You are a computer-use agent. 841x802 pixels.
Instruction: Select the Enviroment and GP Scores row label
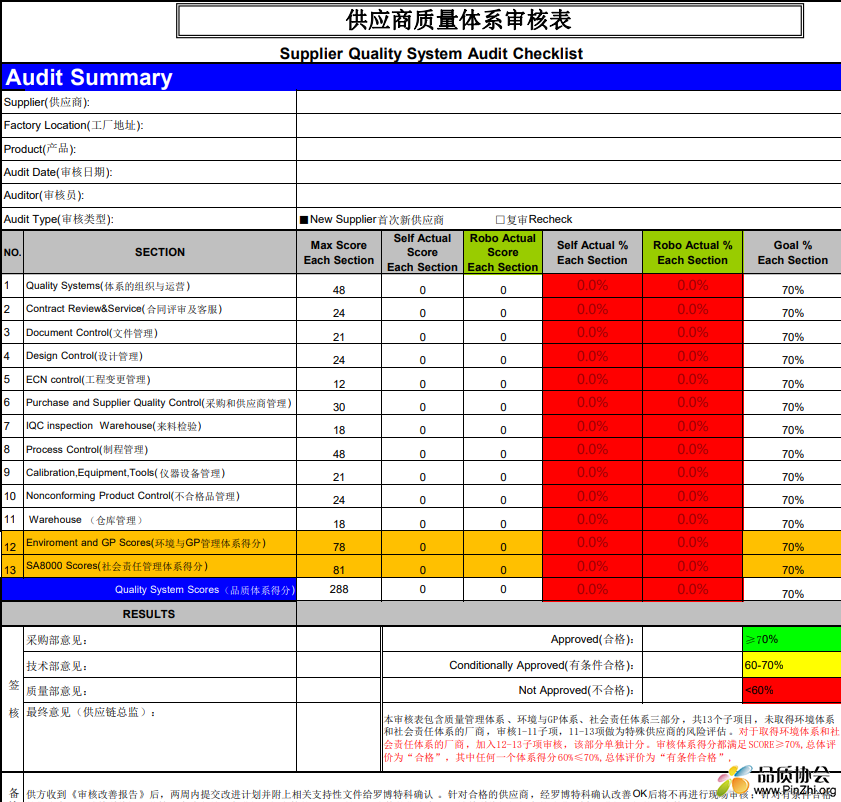146,543
